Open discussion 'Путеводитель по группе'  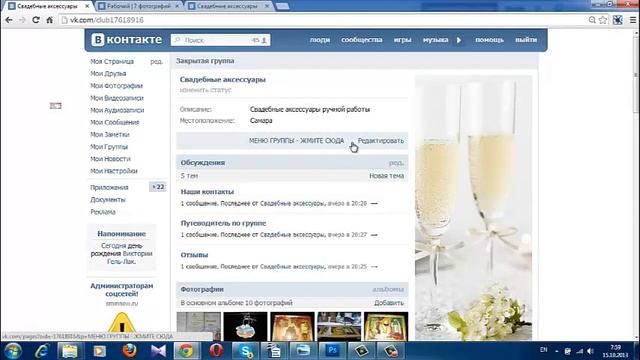pos(223,223)
